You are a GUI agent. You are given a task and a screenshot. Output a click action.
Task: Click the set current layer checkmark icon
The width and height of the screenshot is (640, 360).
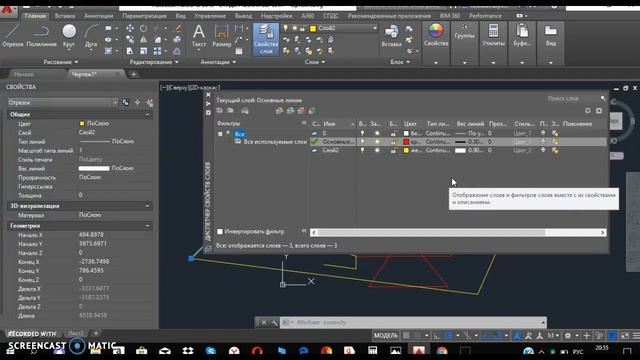click(x=312, y=111)
